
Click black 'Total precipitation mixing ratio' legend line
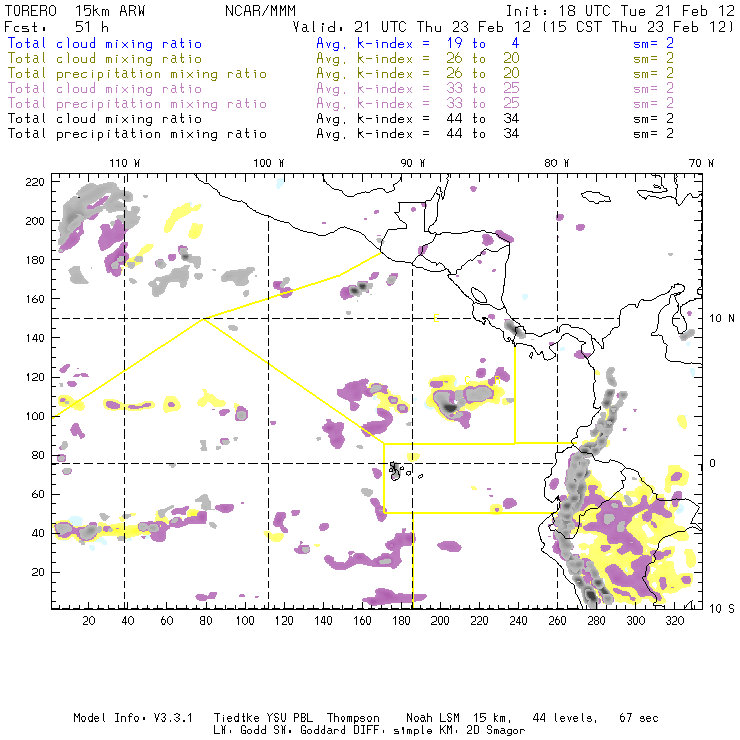(x=137, y=134)
